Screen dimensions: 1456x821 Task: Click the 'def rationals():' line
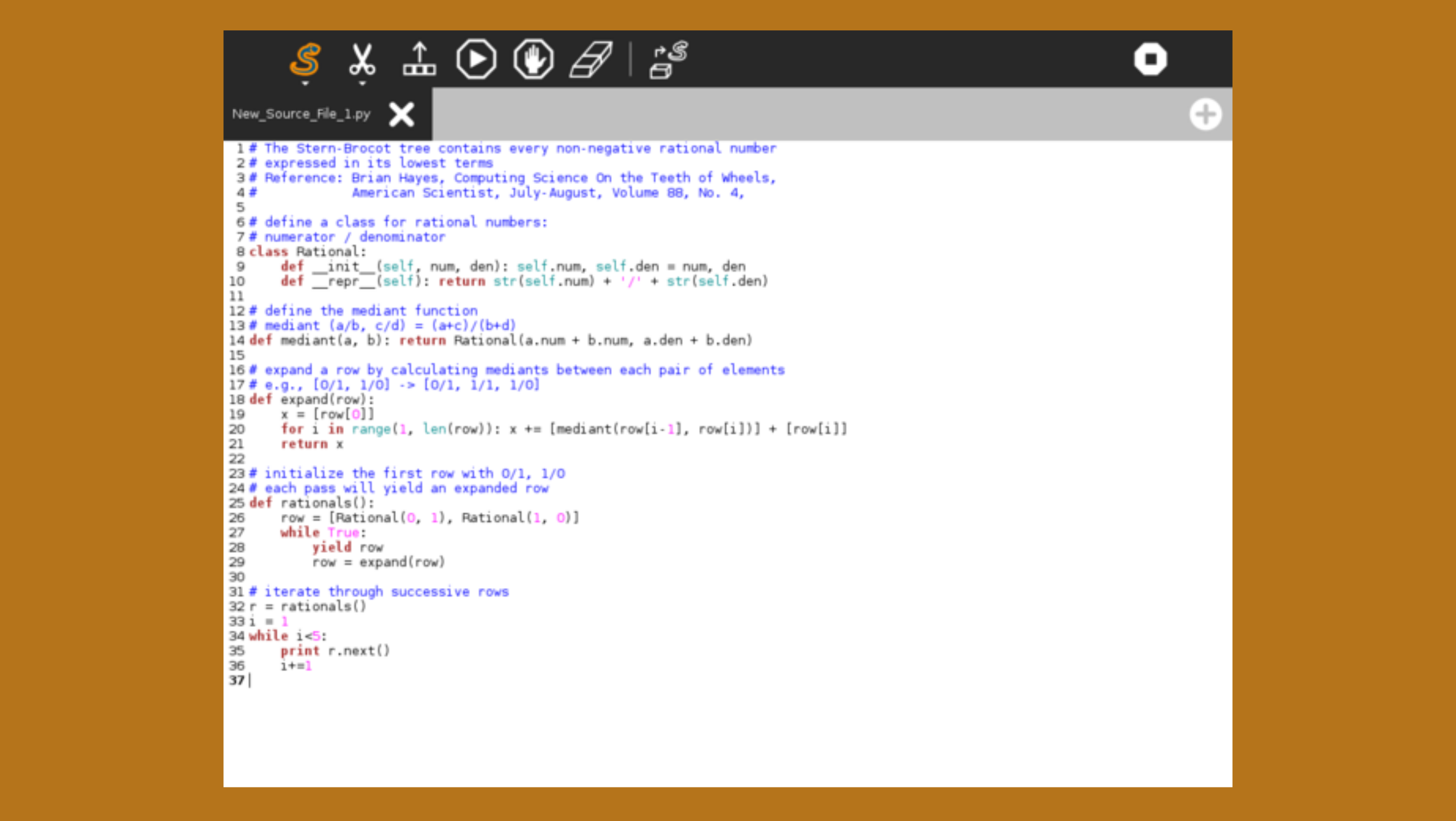(x=312, y=503)
